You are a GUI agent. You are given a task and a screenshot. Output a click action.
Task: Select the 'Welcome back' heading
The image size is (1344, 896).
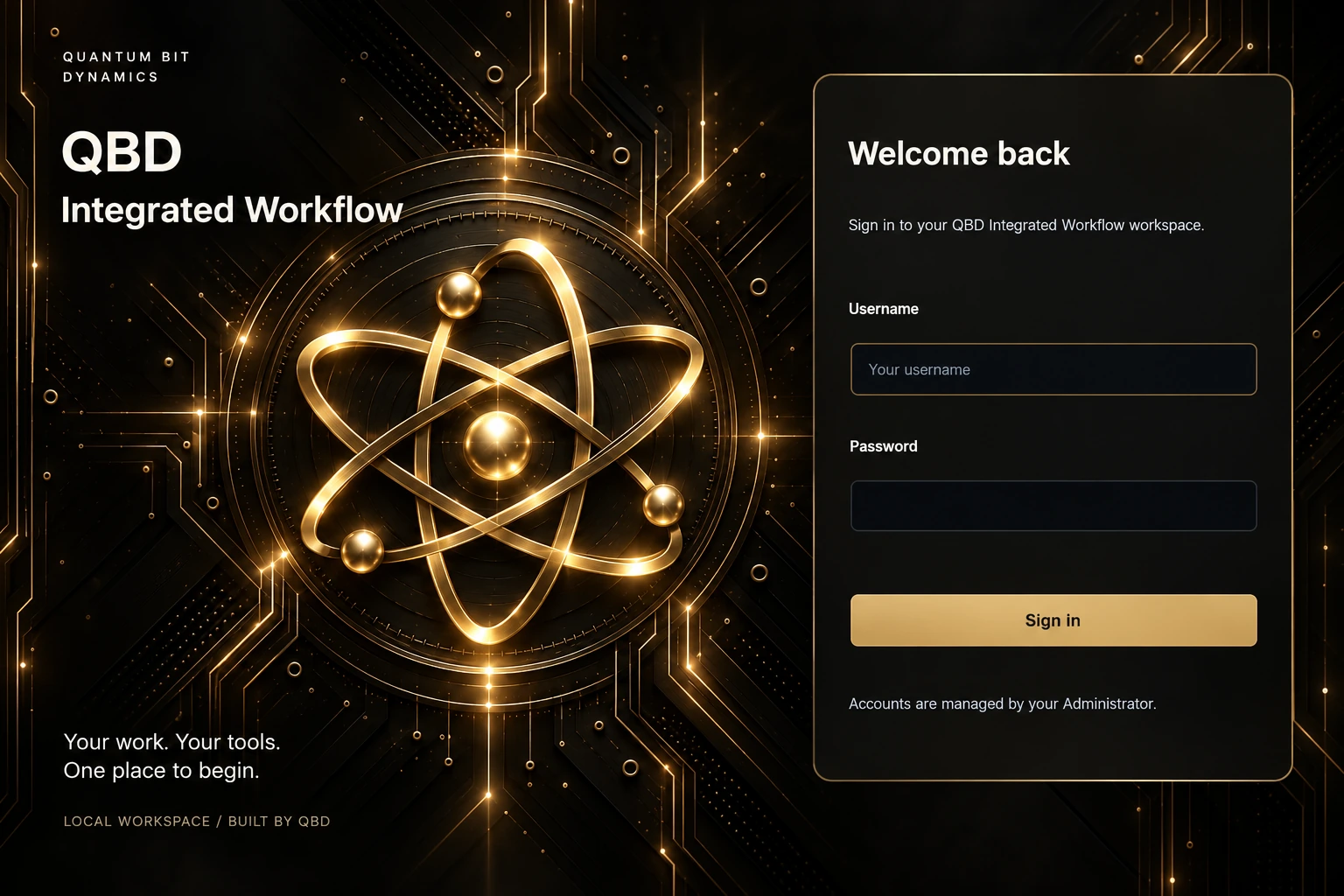pos(959,154)
